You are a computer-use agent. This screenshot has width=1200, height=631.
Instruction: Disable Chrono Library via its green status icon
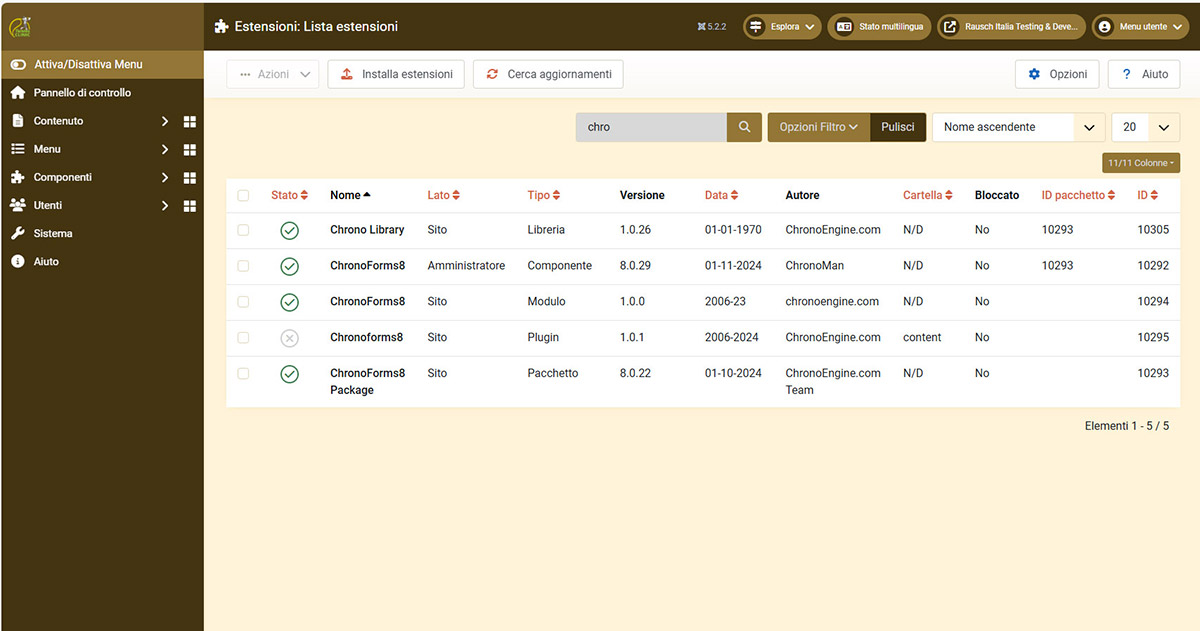click(x=289, y=231)
